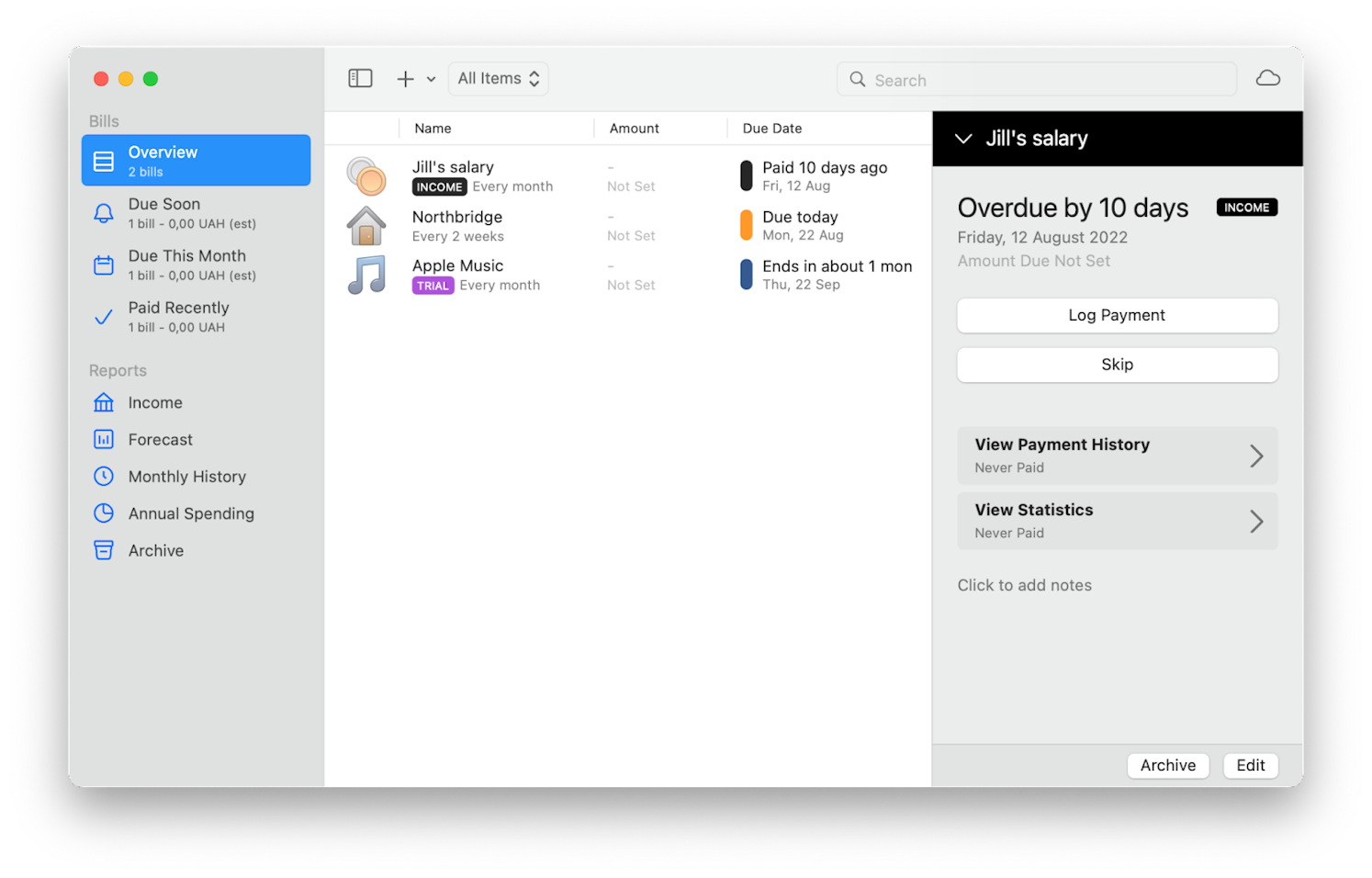The height and width of the screenshot is (878, 1372).
Task: Open View Statistics
Action: (1117, 521)
